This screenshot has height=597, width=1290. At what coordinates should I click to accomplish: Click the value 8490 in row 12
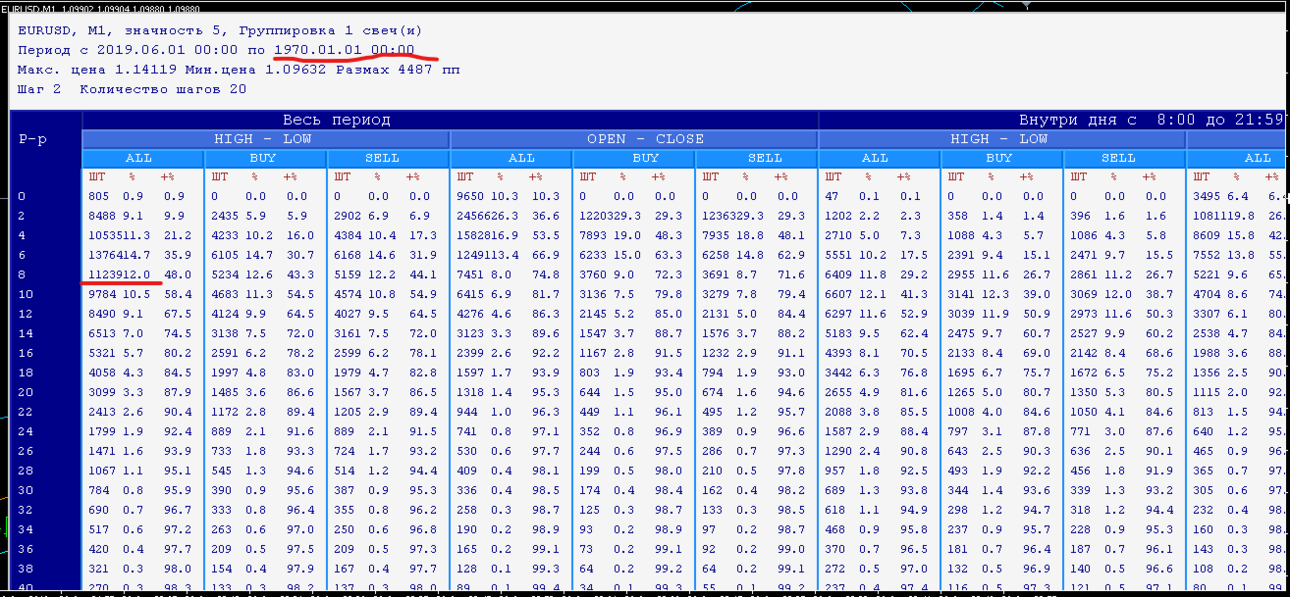tap(102, 314)
